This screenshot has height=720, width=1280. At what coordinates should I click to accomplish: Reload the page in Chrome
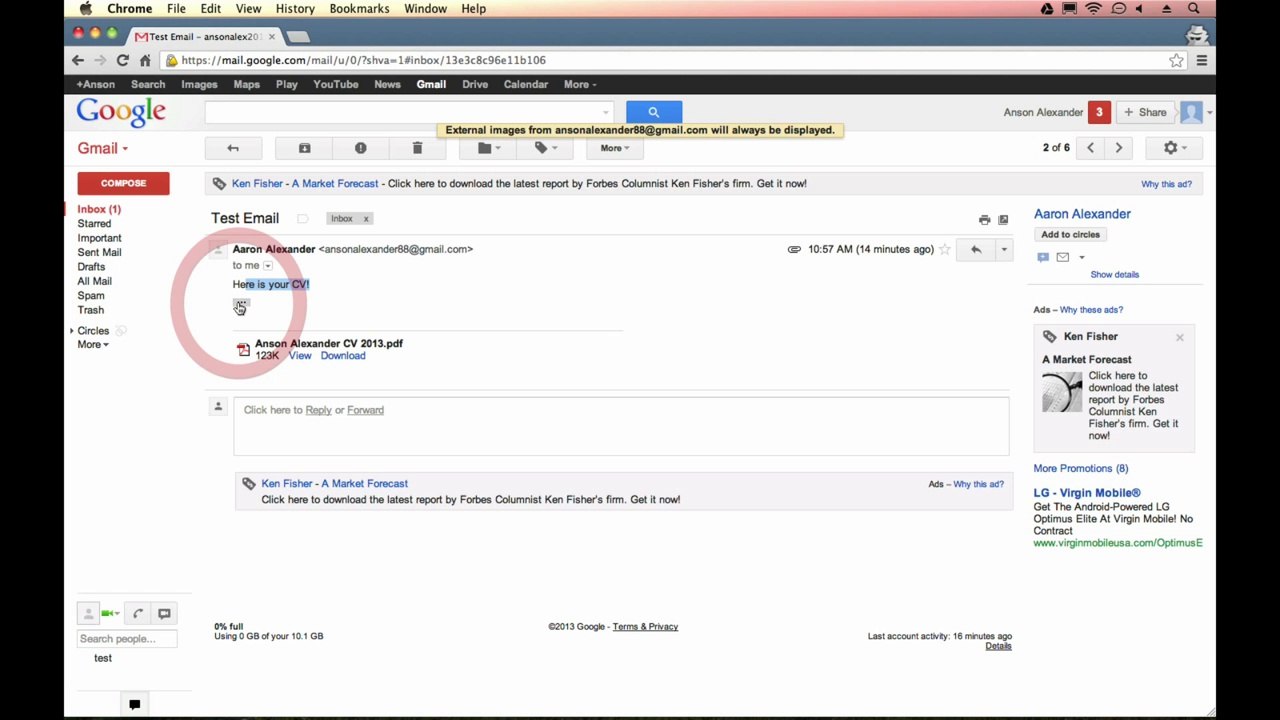tap(122, 60)
